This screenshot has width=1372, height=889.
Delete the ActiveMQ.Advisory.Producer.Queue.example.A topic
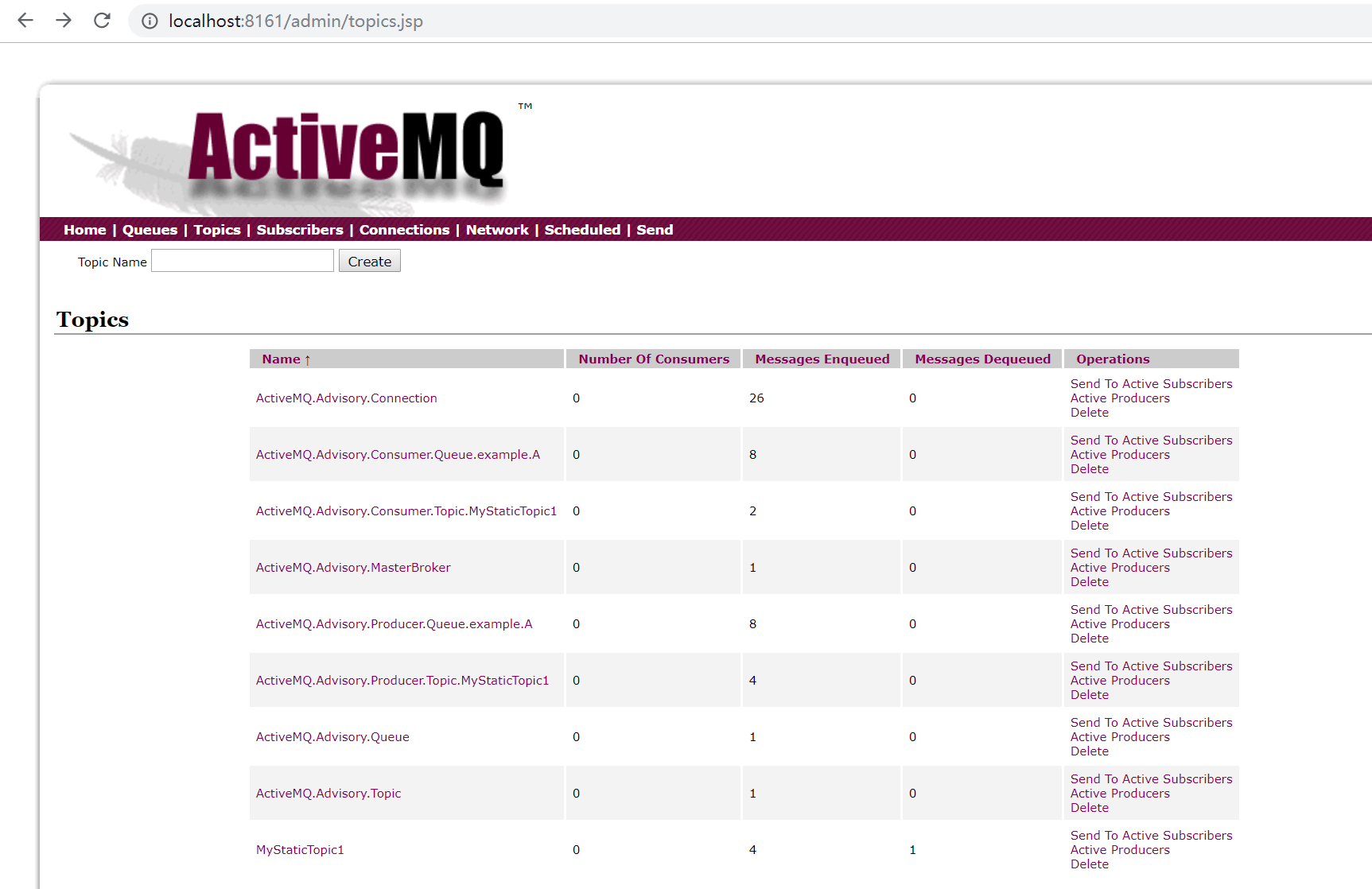point(1090,639)
